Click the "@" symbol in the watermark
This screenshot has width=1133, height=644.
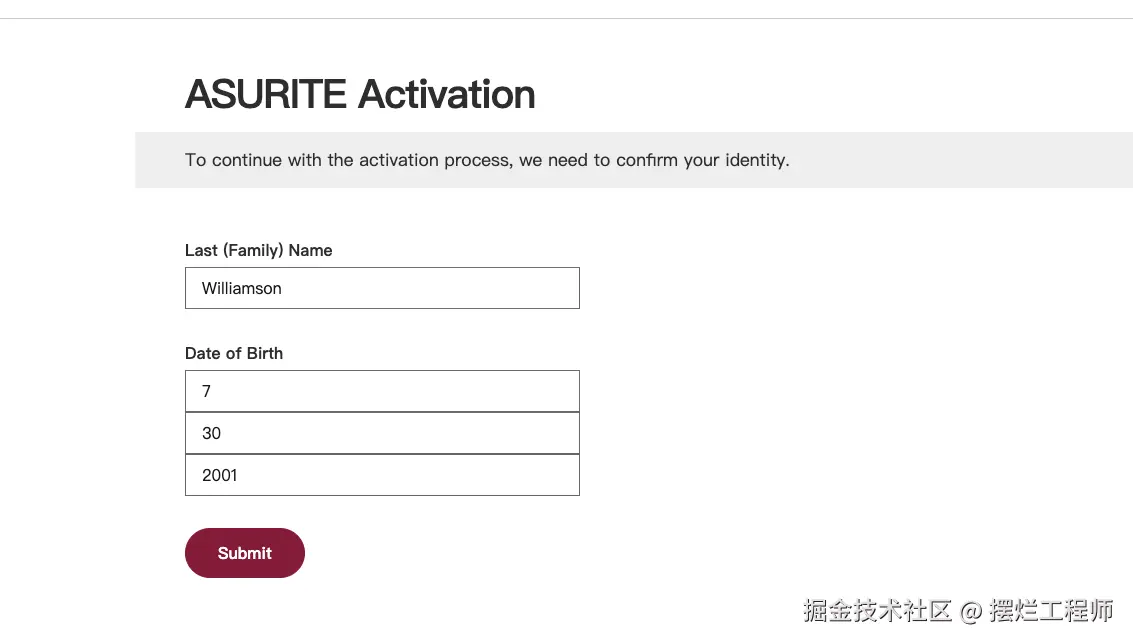pos(970,610)
